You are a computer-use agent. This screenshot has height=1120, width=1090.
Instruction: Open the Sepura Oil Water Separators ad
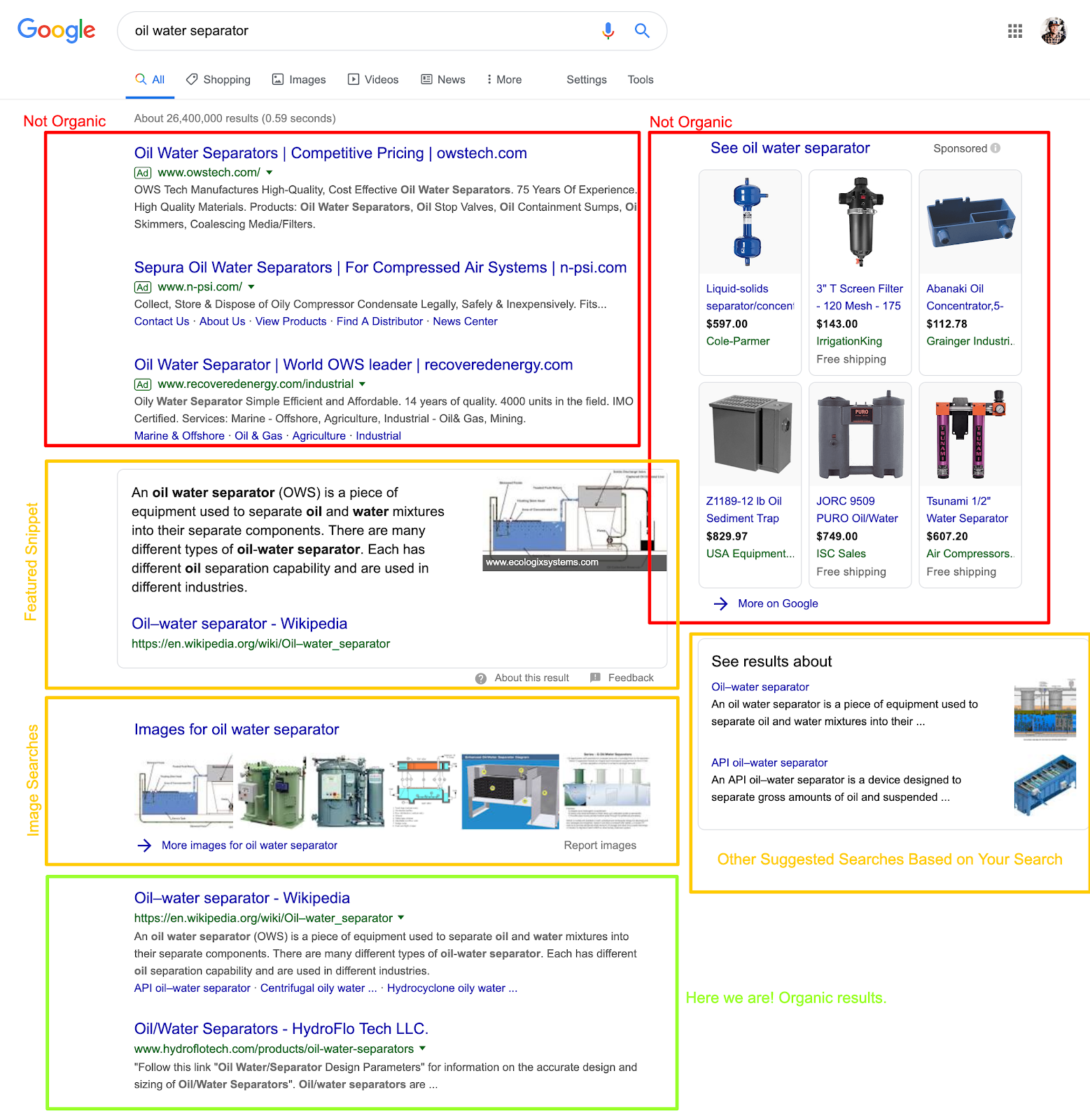click(380, 267)
